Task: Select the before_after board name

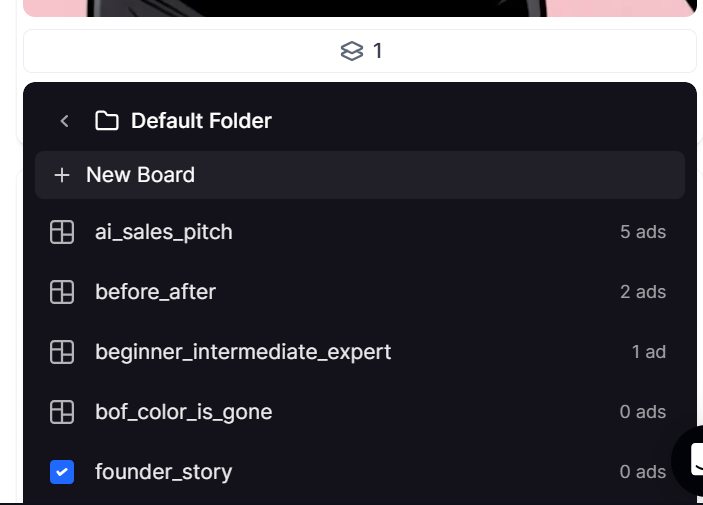Action: click(x=155, y=292)
